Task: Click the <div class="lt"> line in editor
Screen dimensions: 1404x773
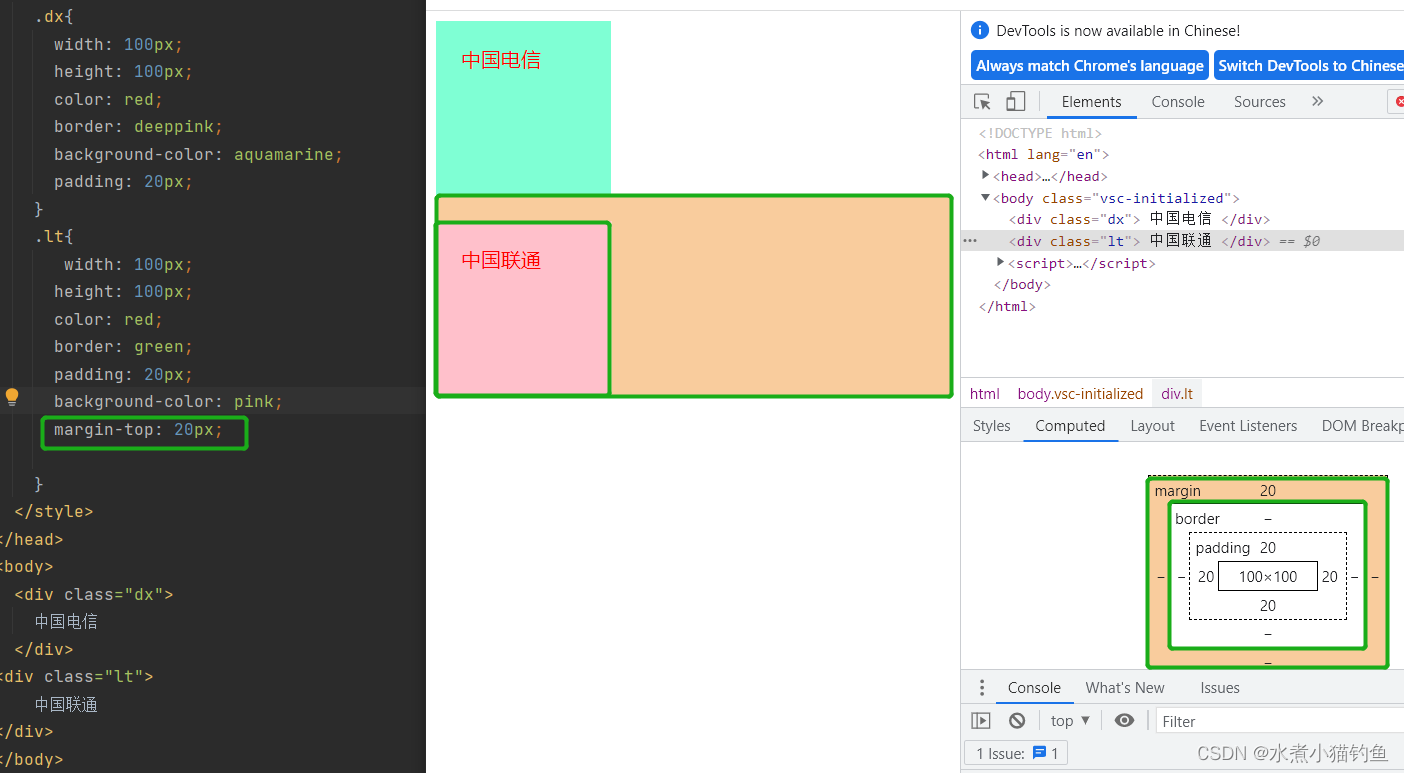Action: (x=77, y=677)
